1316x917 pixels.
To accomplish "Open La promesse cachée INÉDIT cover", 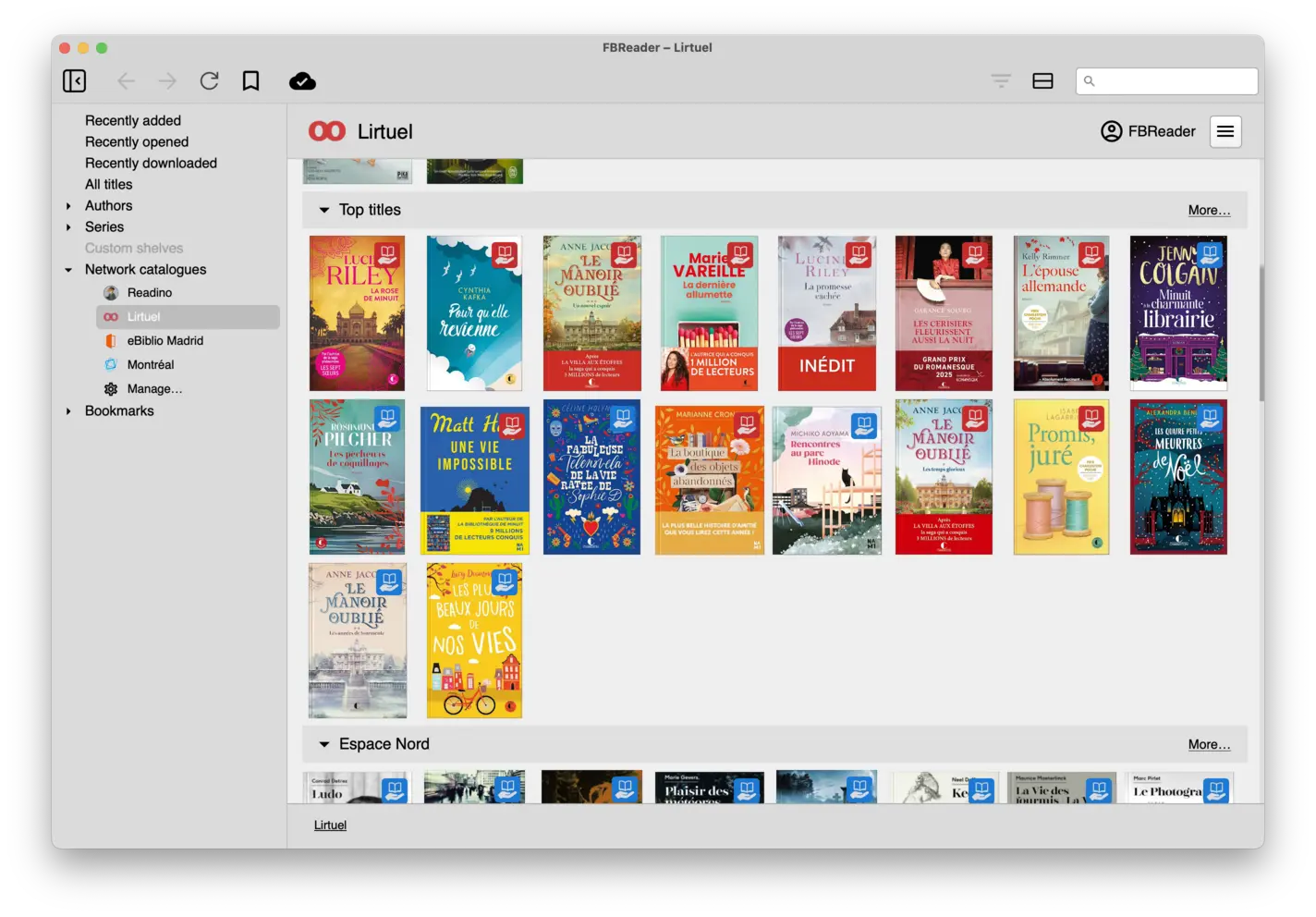I will pyautogui.click(x=826, y=313).
